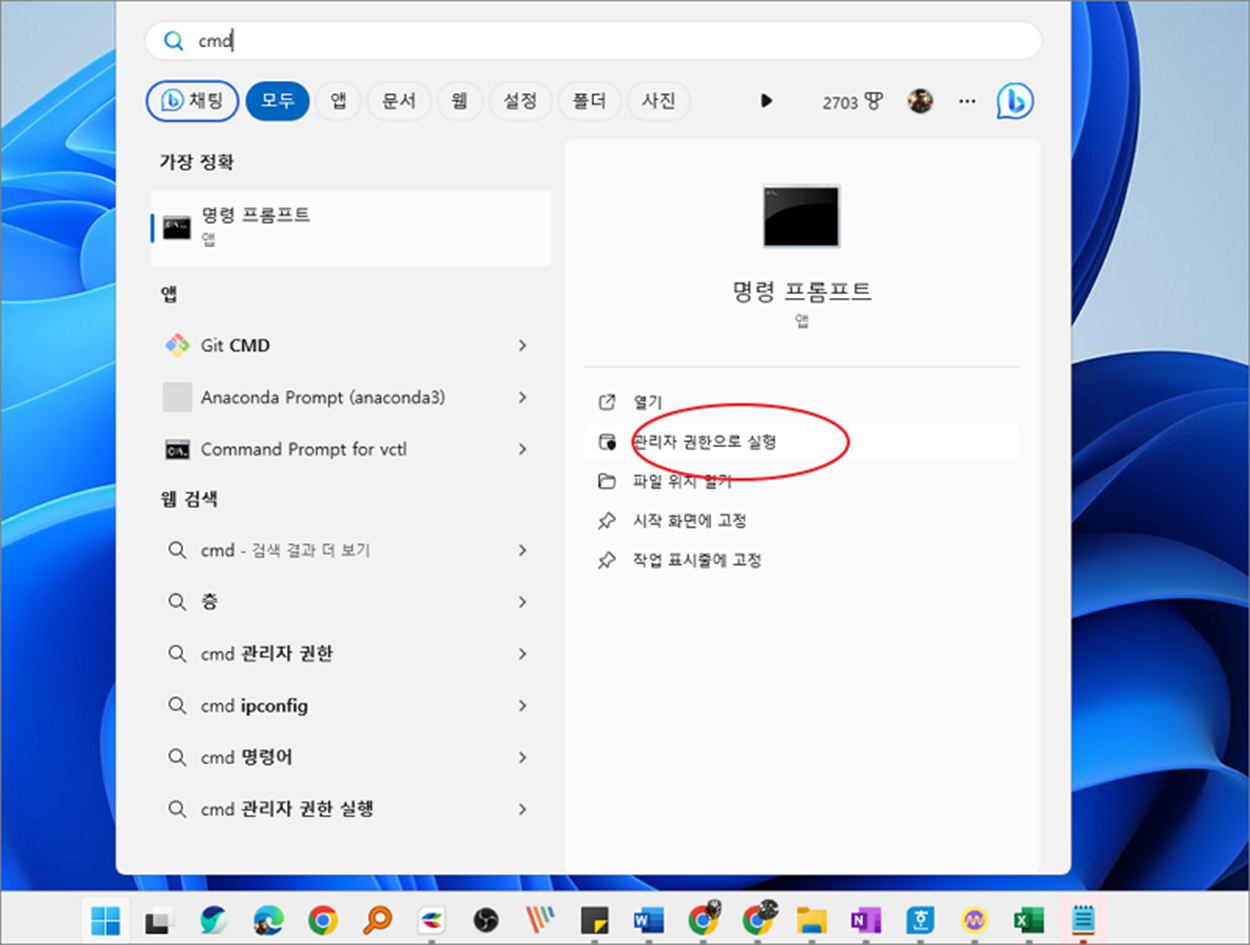Switch to the 폴더 filter tab
Viewport: 1250px width, 945px height.
pyautogui.click(x=589, y=101)
